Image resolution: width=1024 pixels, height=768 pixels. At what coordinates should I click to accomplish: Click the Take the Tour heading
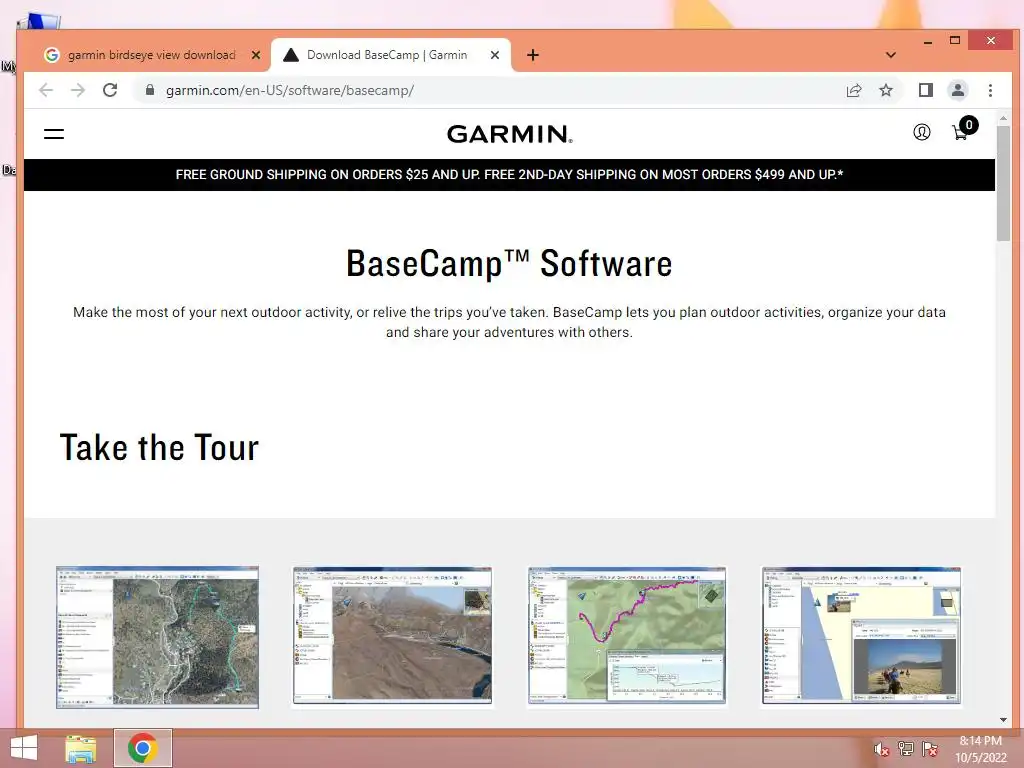[159, 448]
